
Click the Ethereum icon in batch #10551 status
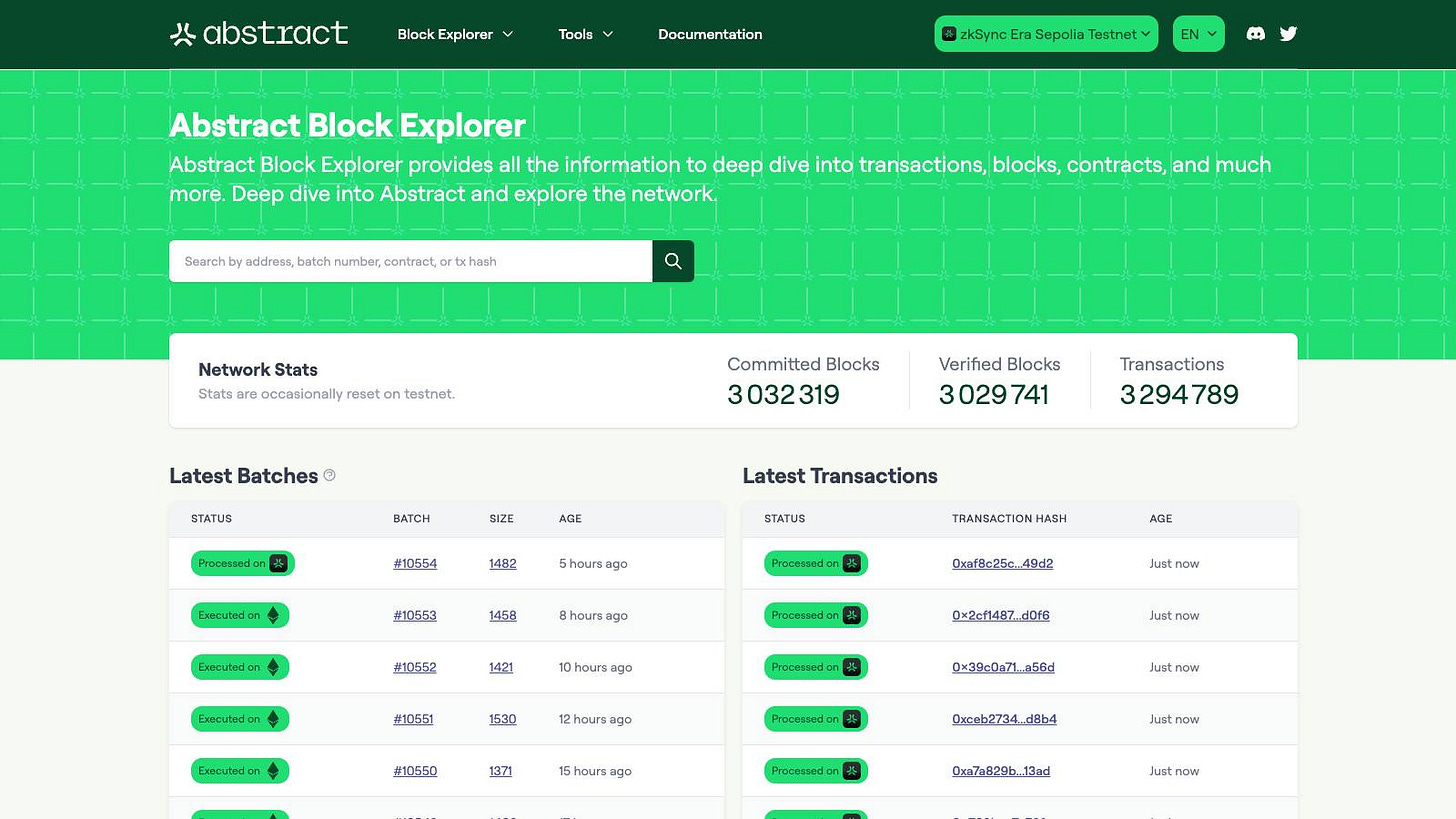273,719
